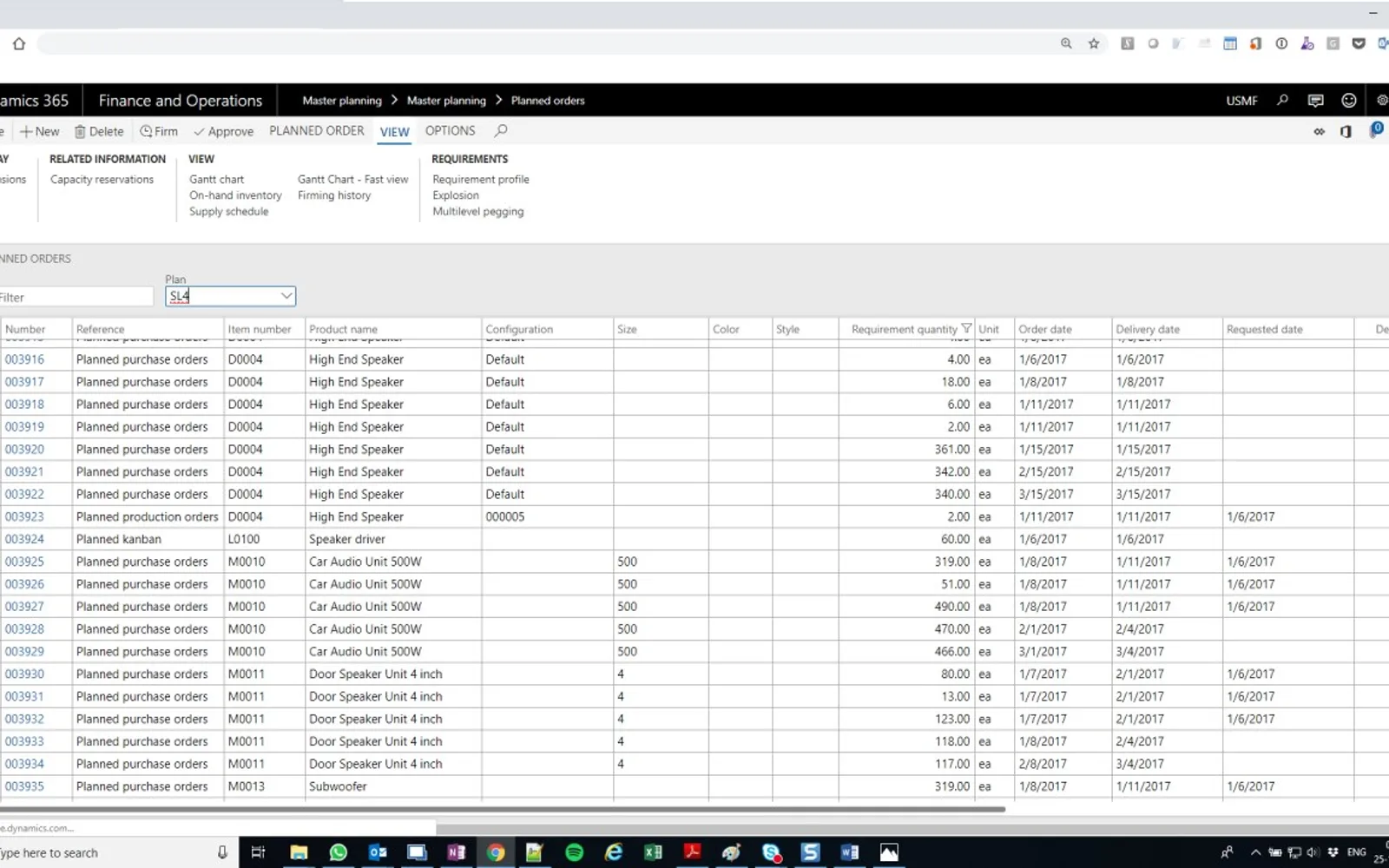
Task: Open in Office icon near the action pane
Action: pyautogui.click(x=1346, y=132)
